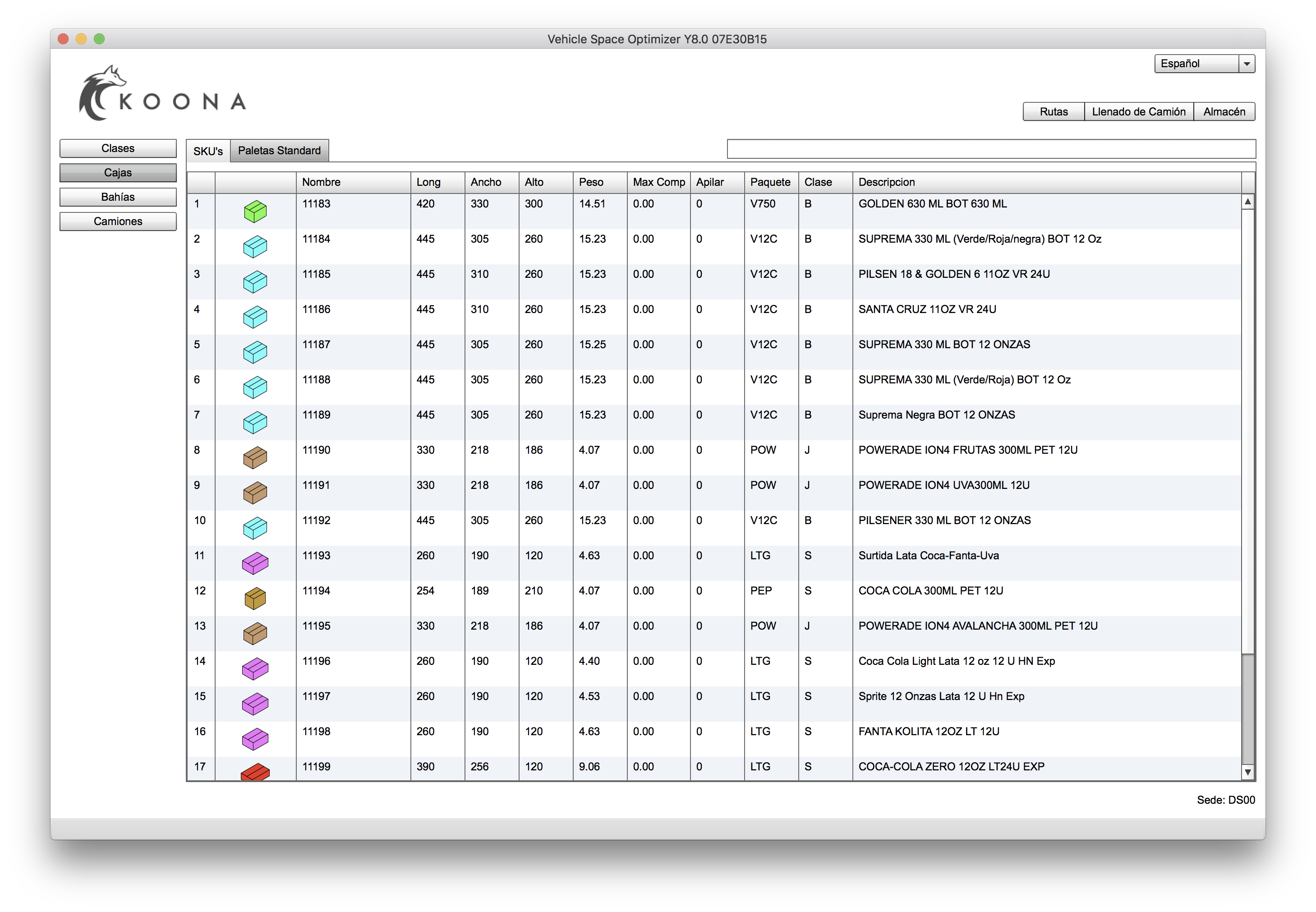Screen dimensions: 1316x912
Task: Sort by the Ancho column header
Action: click(492, 182)
